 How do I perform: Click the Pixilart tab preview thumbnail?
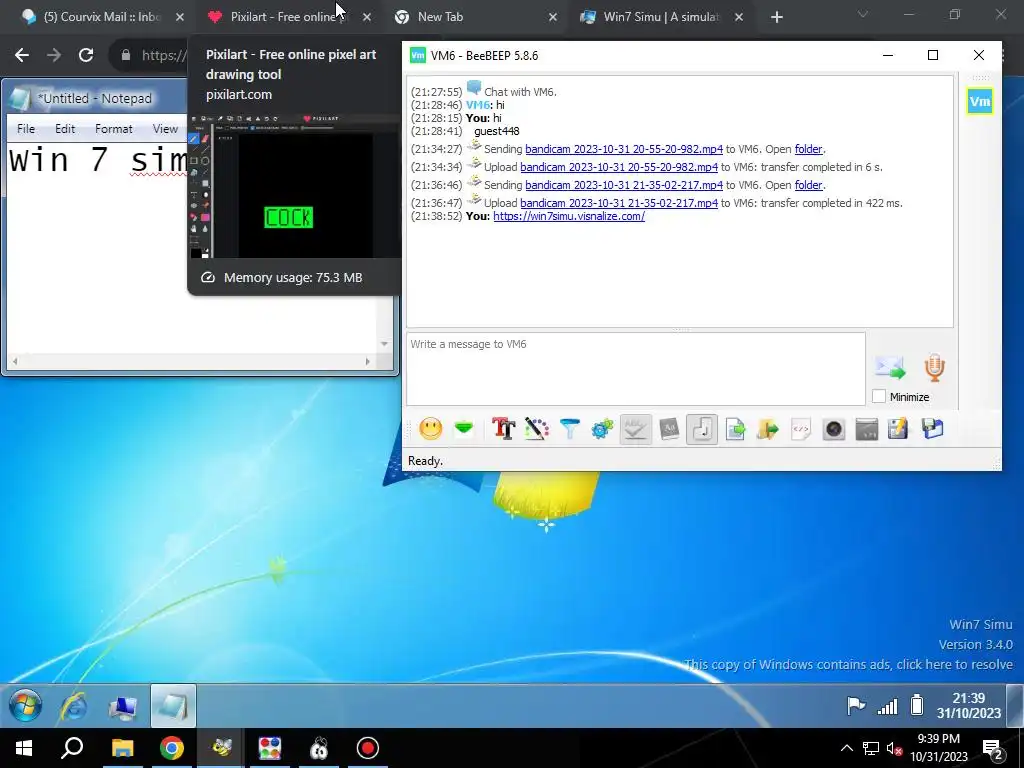294,186
